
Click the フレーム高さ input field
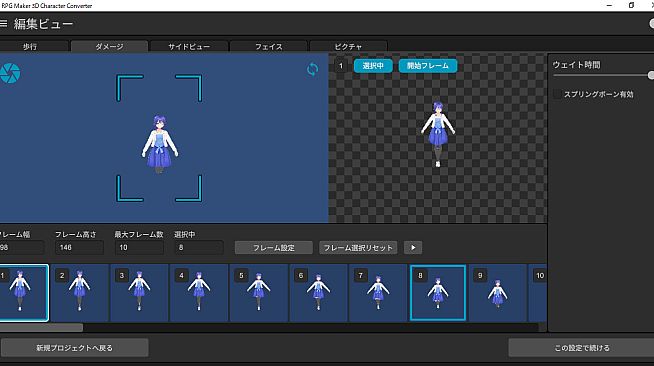pos(79,248)
